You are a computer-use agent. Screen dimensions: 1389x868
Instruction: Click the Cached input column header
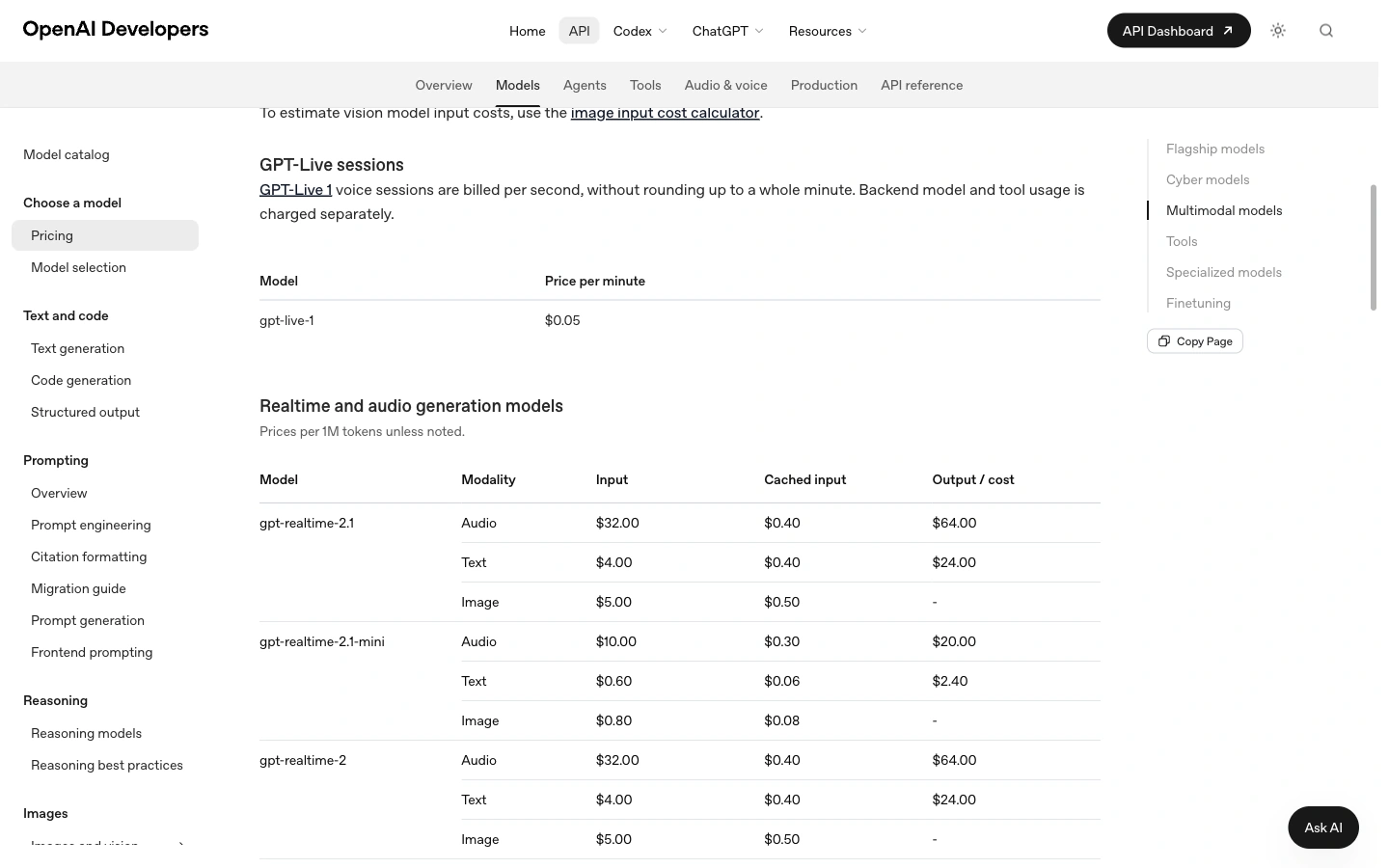(804, 479)
